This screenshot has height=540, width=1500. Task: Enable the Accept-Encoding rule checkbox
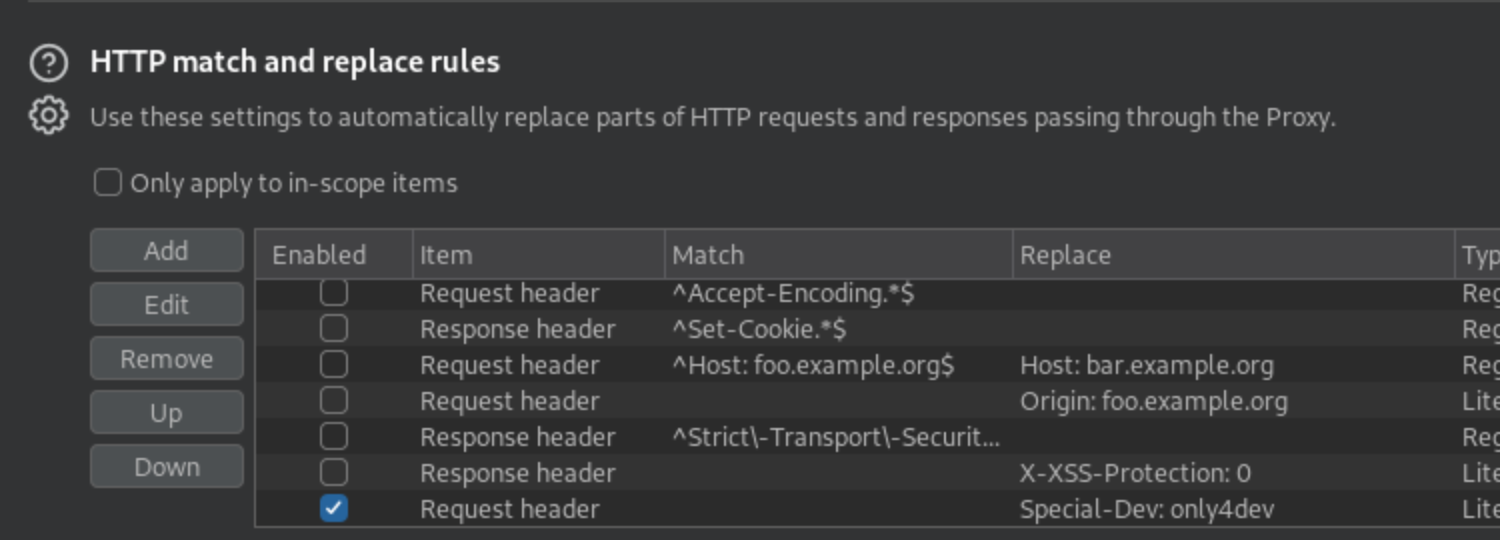[334, 292]
